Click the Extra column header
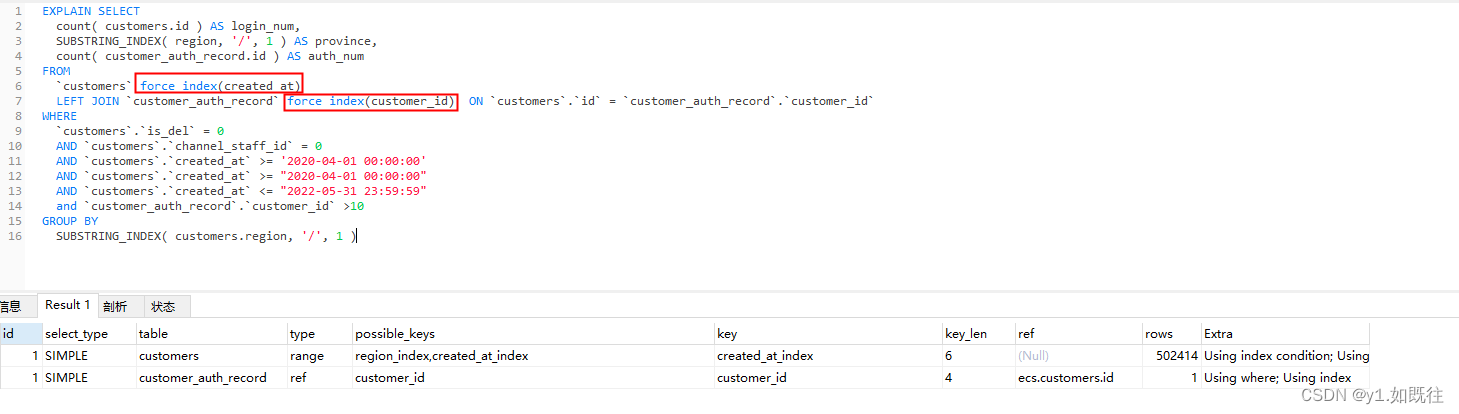The width and height of the screenshot is (1459, 414). (x=1285, y=333)
